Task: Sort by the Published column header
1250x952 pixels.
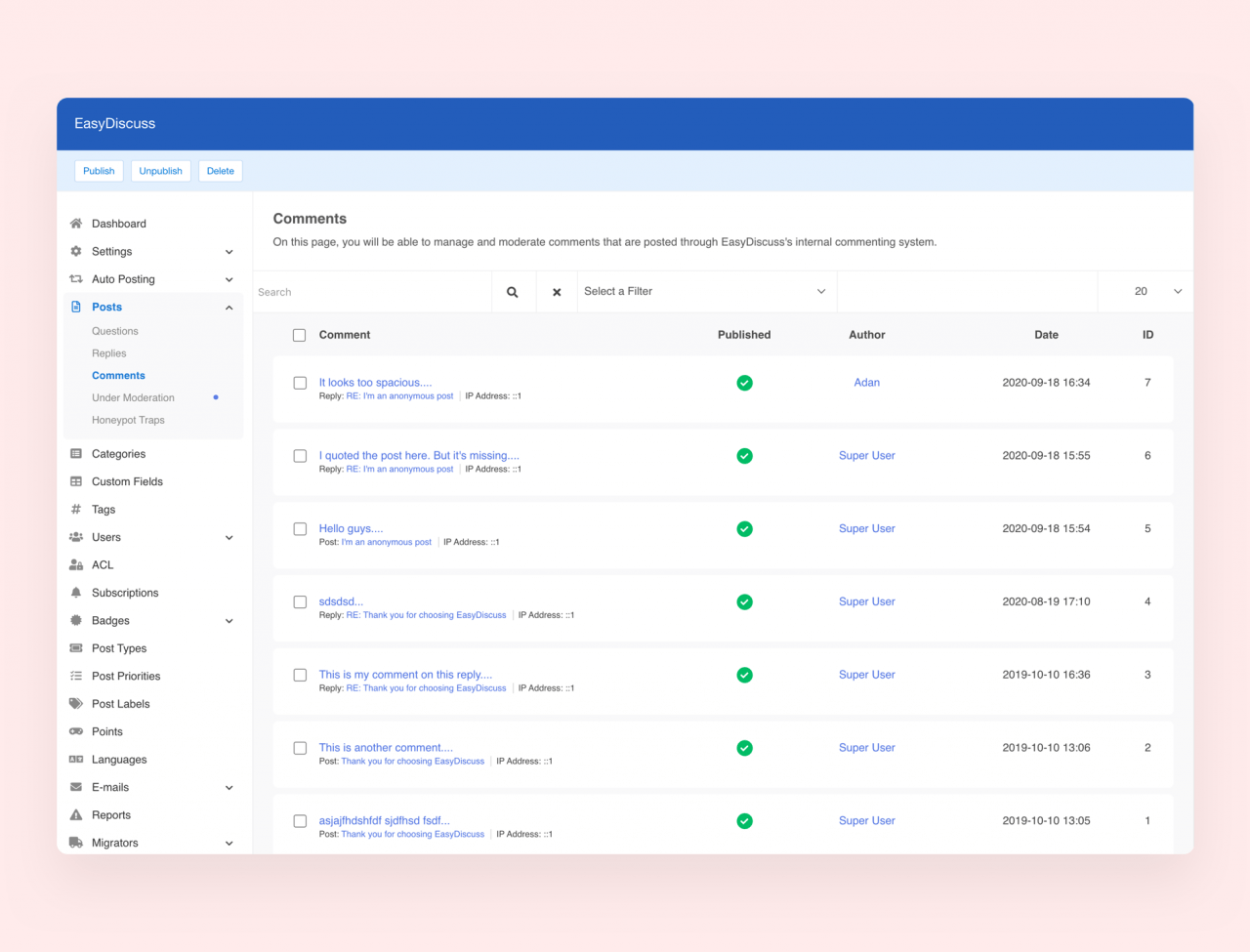Action: [x=744, y=335]
